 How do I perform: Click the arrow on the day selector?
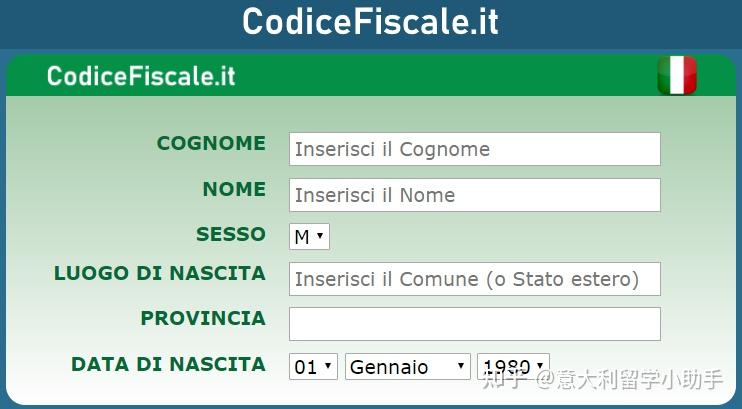point(329,367)
